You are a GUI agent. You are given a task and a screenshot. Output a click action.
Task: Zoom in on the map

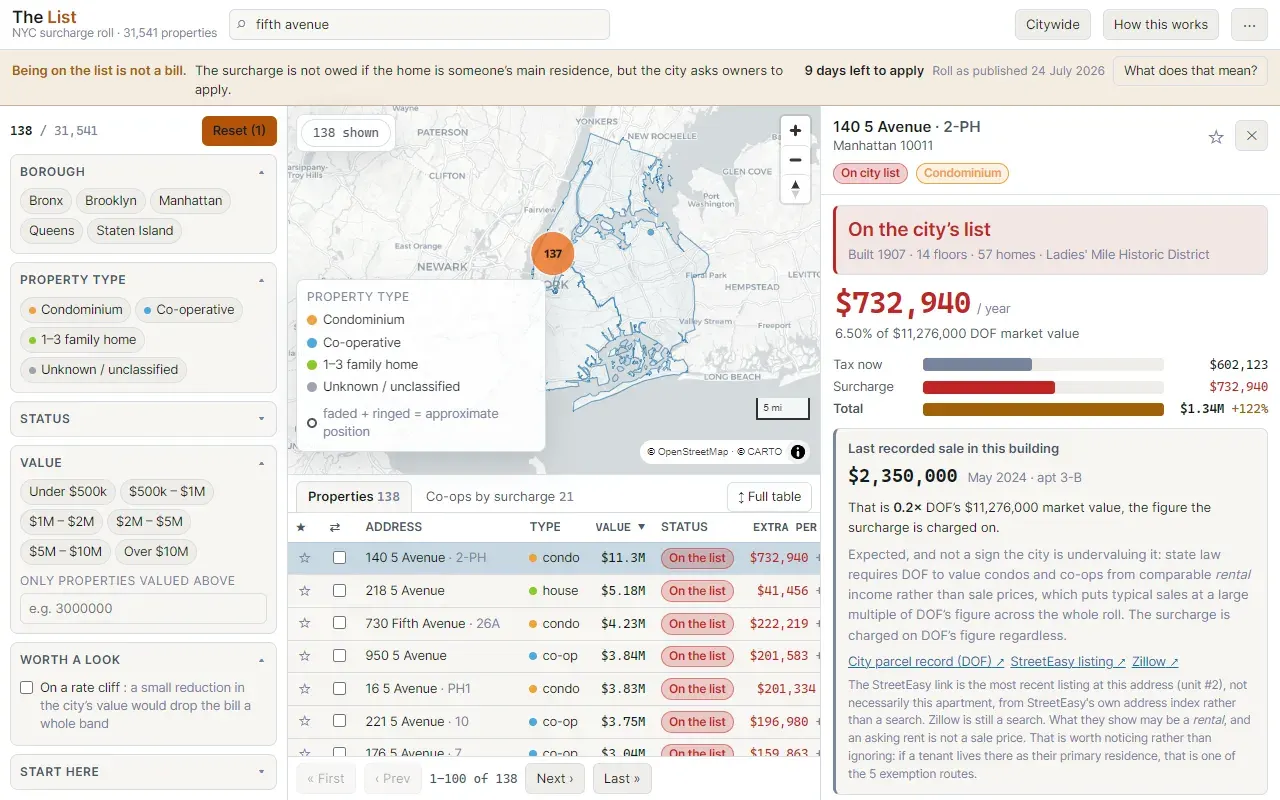795,130
